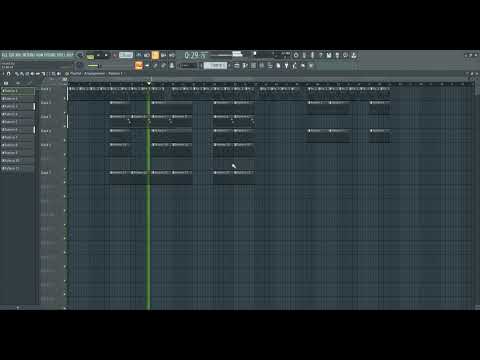Screen dimensions: 480x360
Task: Open the snap selector dropdown
Action: pos(188,66)
